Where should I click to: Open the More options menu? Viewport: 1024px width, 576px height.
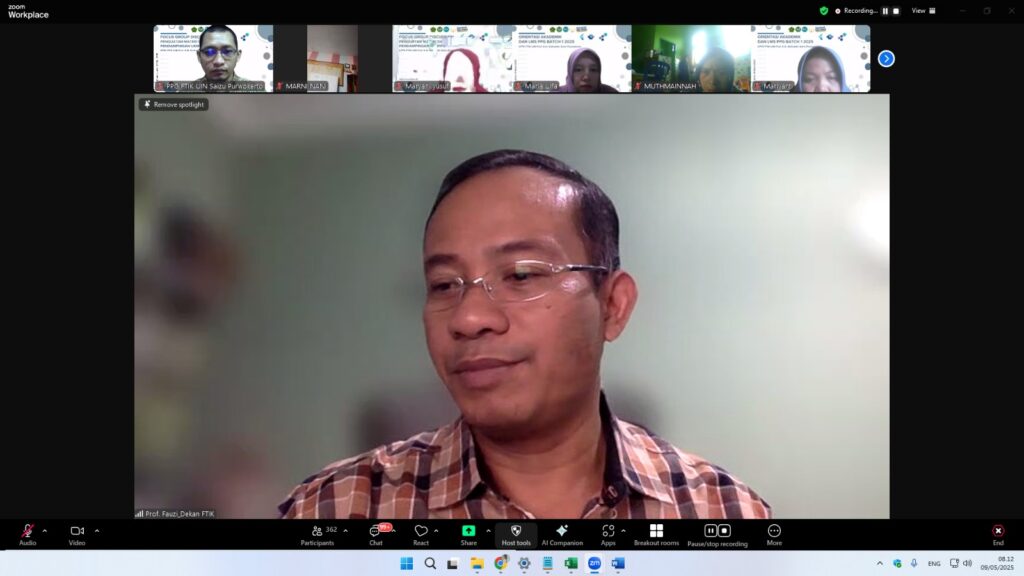(x=774, y=531)
